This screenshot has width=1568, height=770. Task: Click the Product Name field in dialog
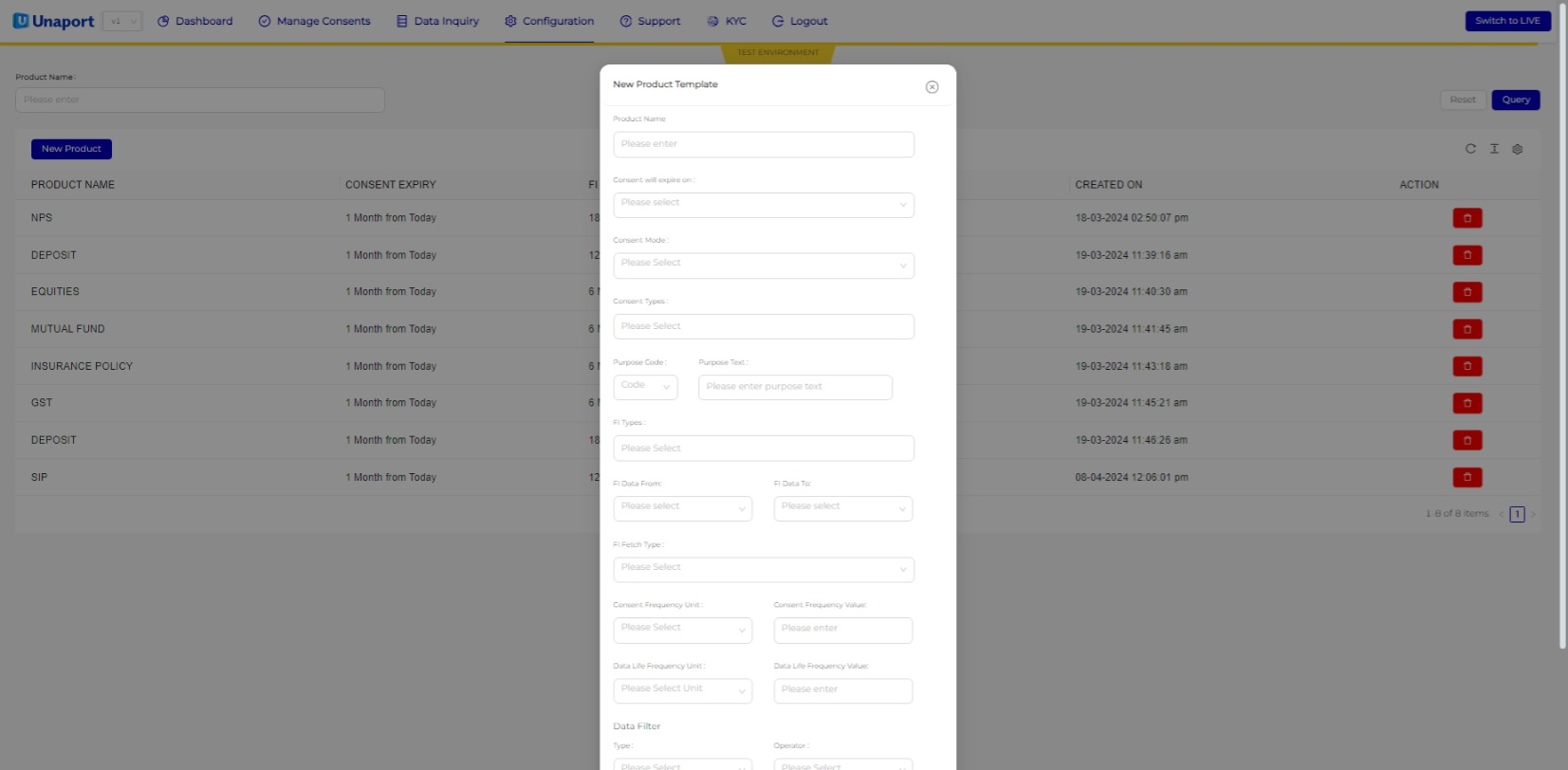(764, 144)
